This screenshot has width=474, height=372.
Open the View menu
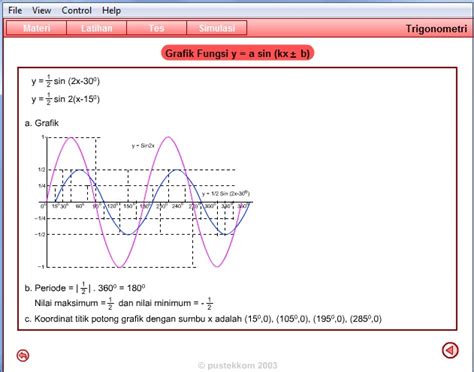pyautogui.click(x=42, y=10)
